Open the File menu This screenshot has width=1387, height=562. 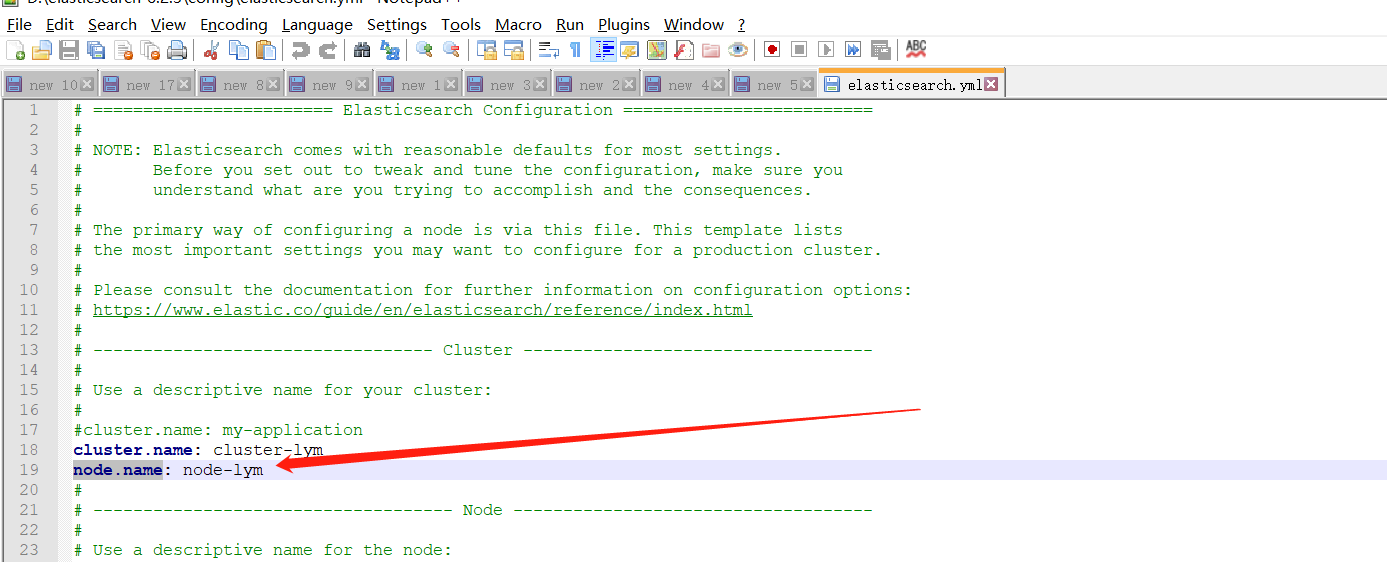(19, 24)
